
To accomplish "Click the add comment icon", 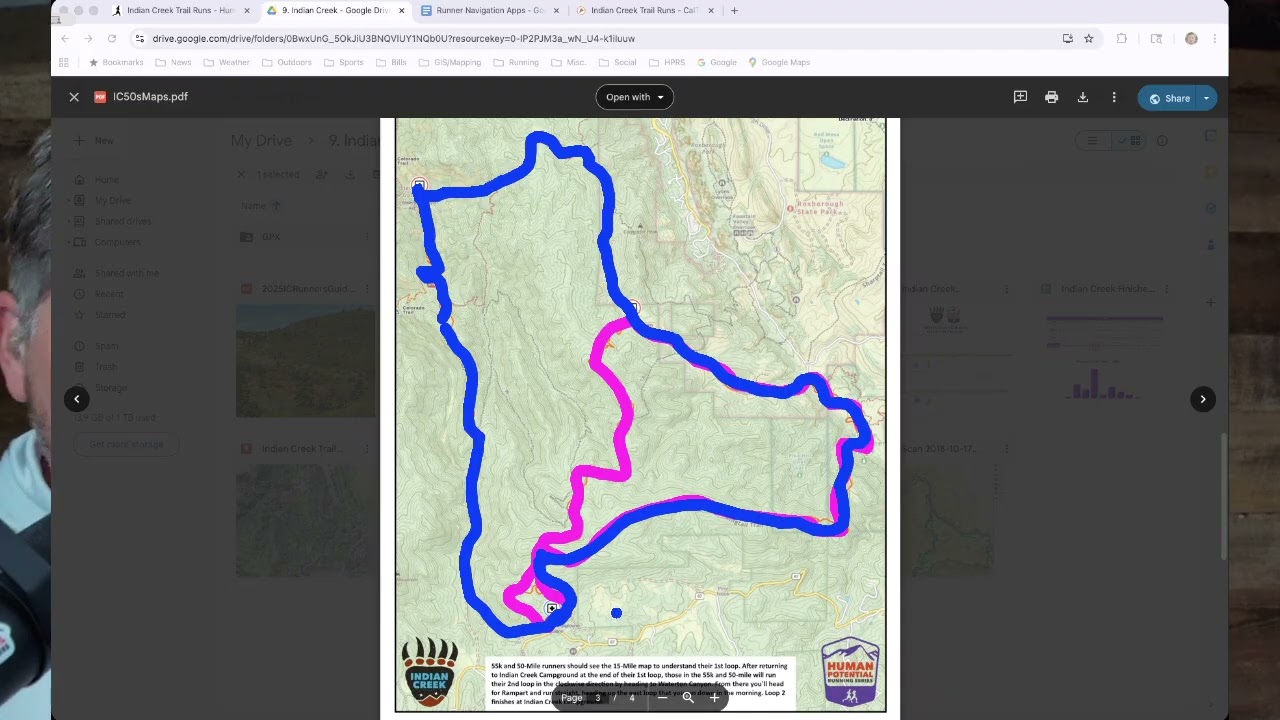I will (x=1020, y=97).
